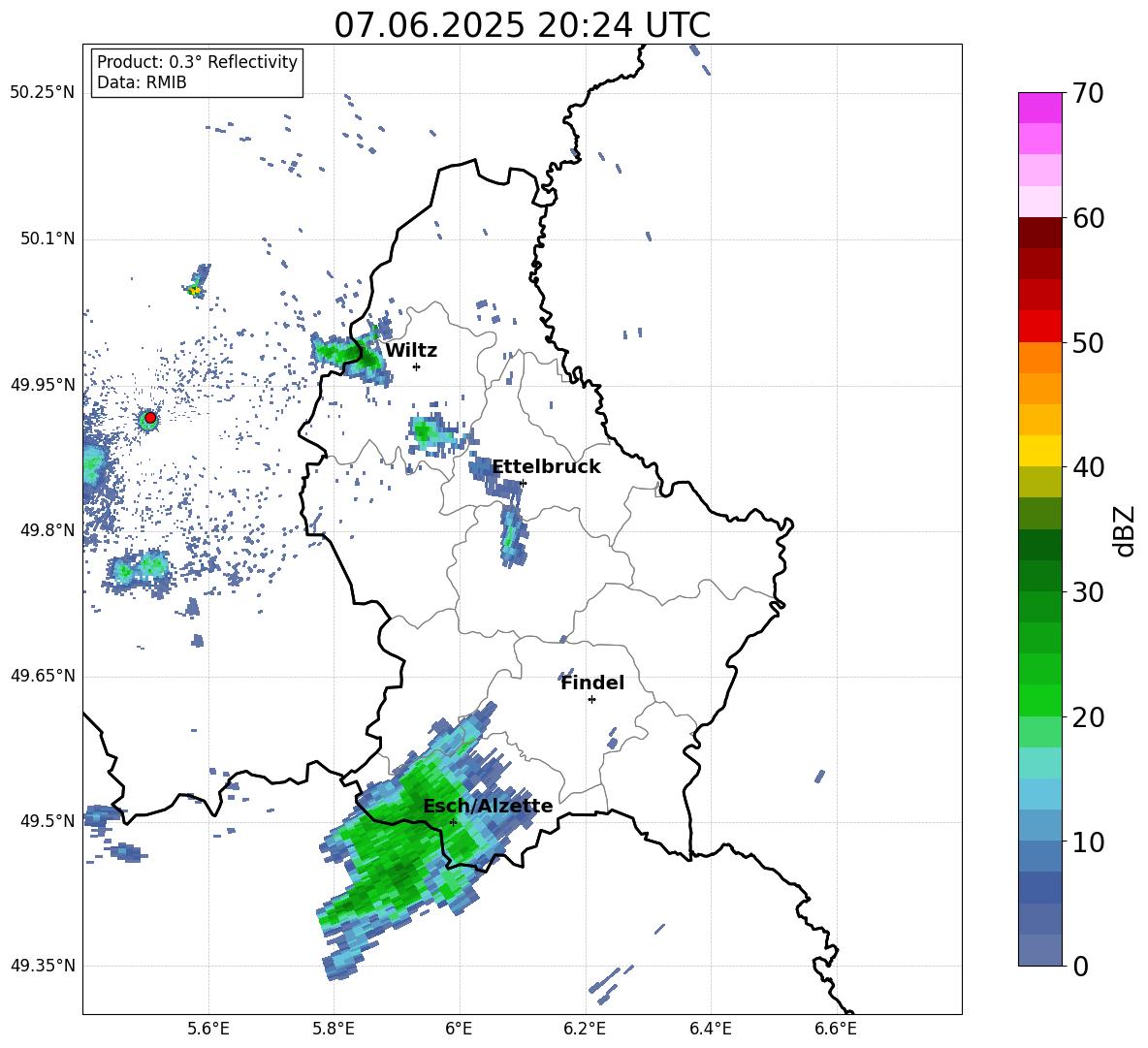Screen dimensions: 1148x1048
Task: Click the colorbar 60 tick label
Action: click(1088, 218)
